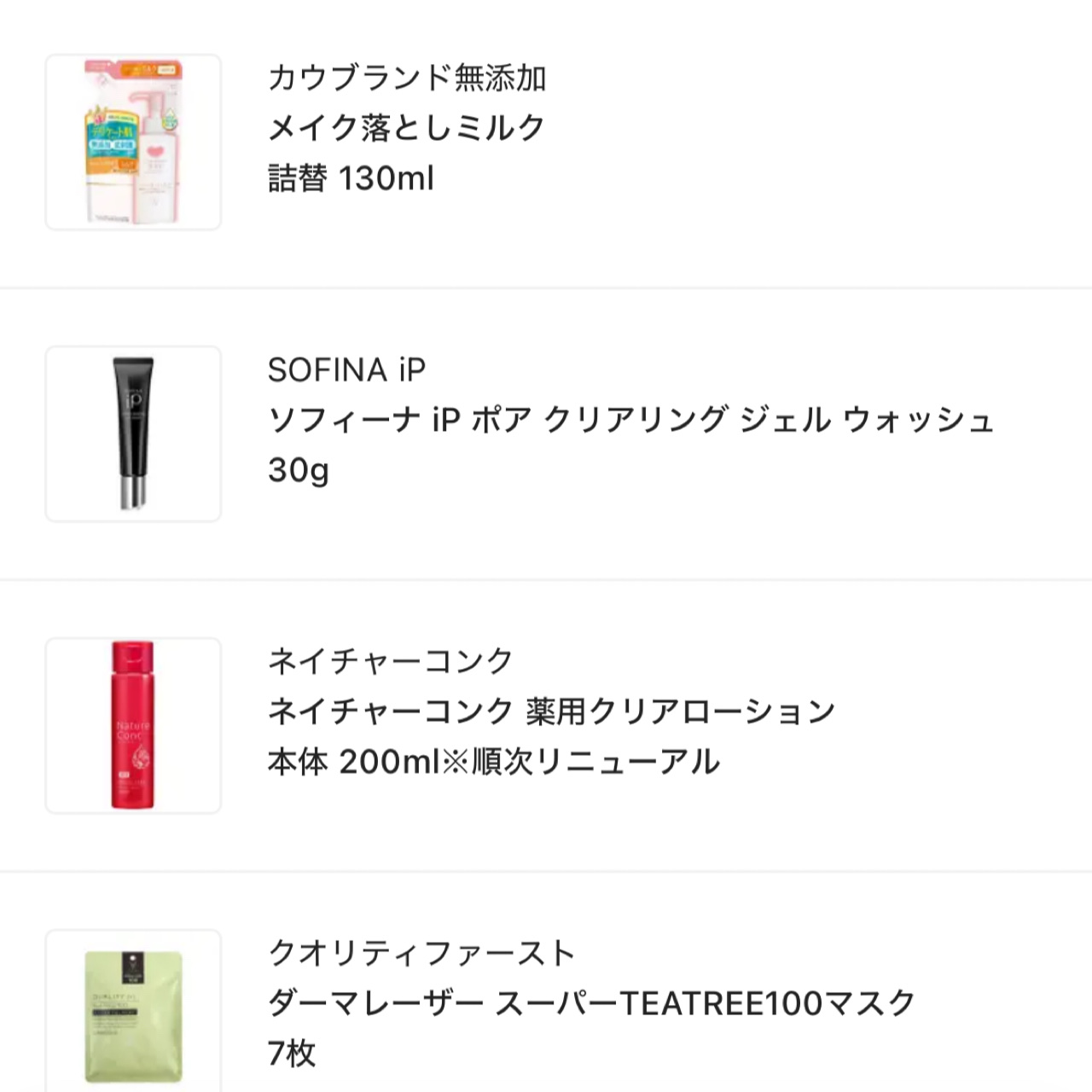1092x1092 pixels.
Task: Open the Cow Brand makeup remover thumbnail
Action: (x=133, y=142)
